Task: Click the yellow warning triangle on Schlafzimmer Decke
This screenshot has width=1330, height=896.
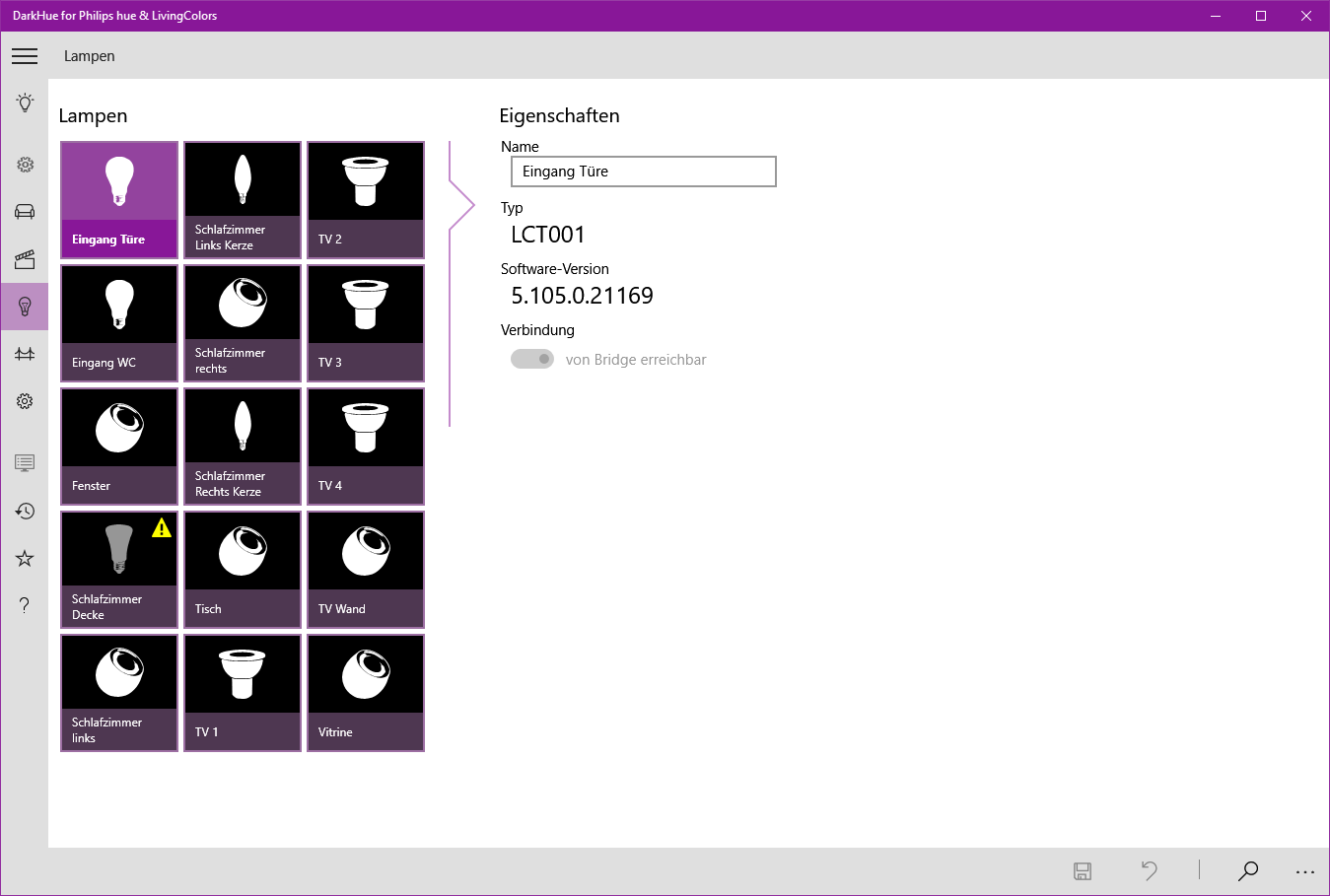Action: pos(162,528)
